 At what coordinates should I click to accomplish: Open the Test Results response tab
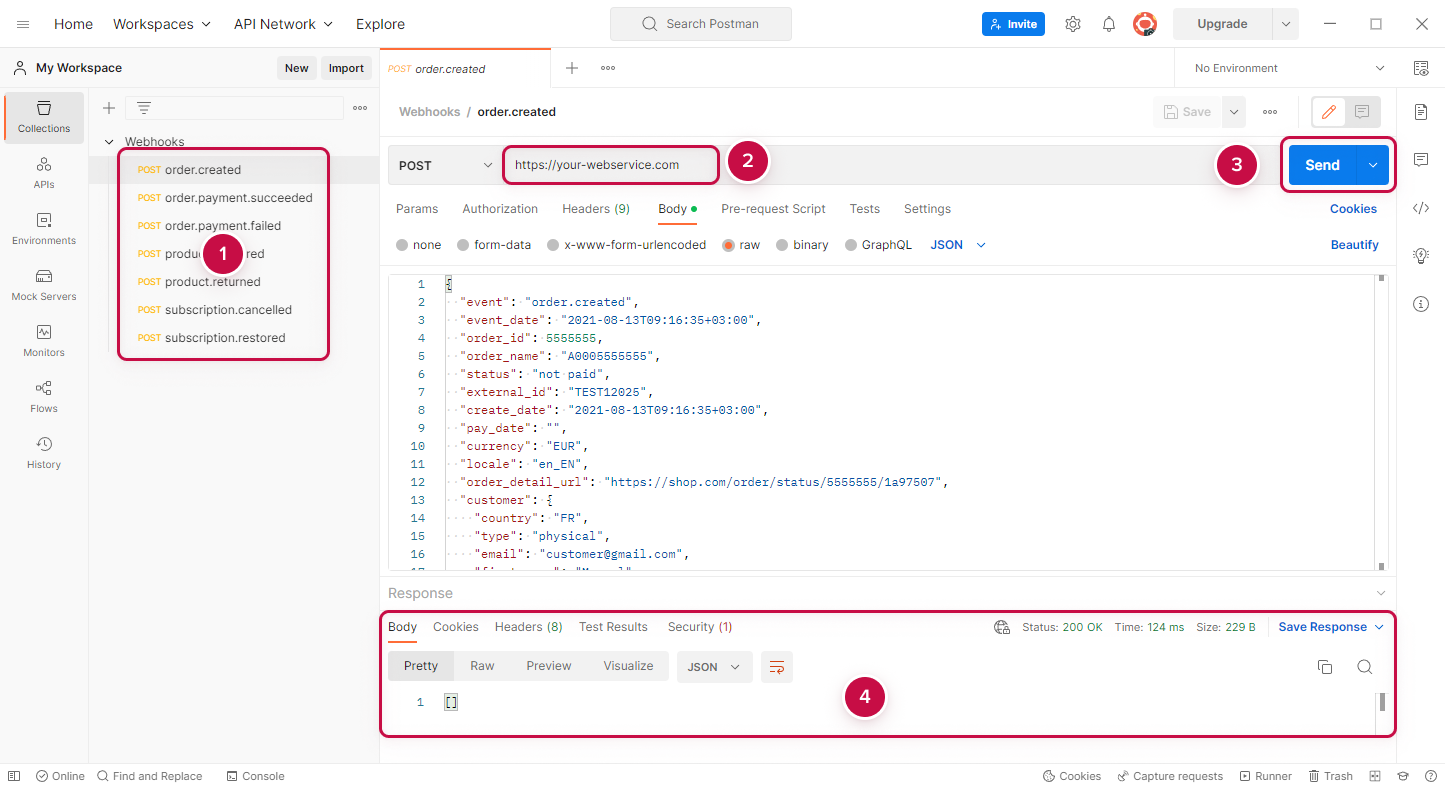click(613, 627)
